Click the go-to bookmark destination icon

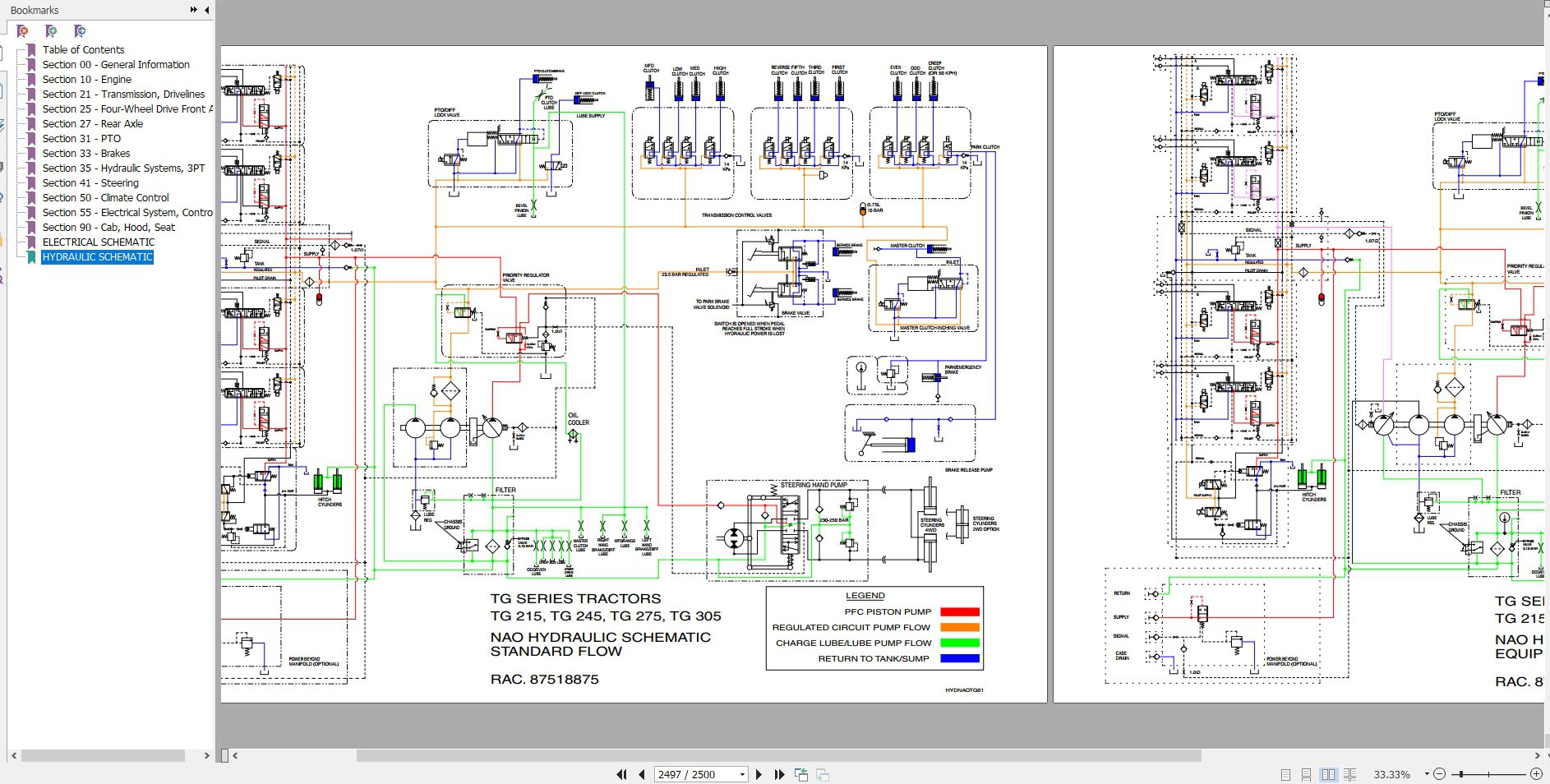79,31
